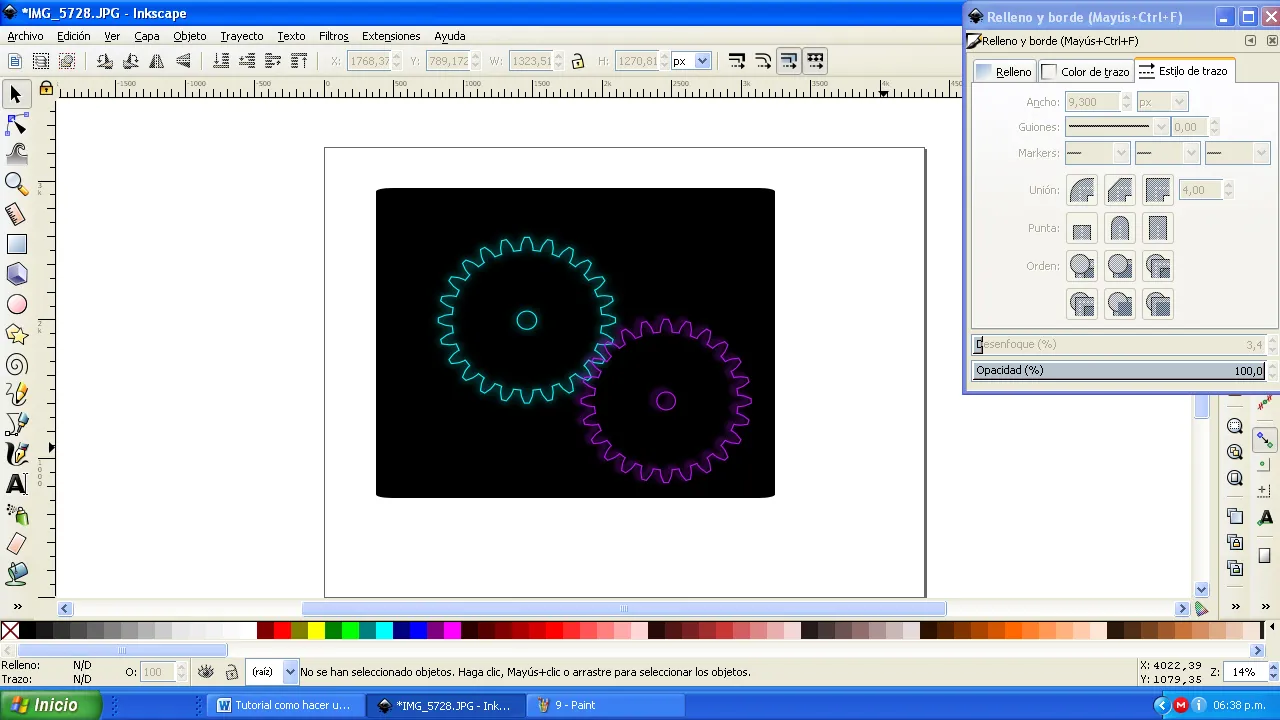Pick the yellow swatch in palette

click(316, 630)
